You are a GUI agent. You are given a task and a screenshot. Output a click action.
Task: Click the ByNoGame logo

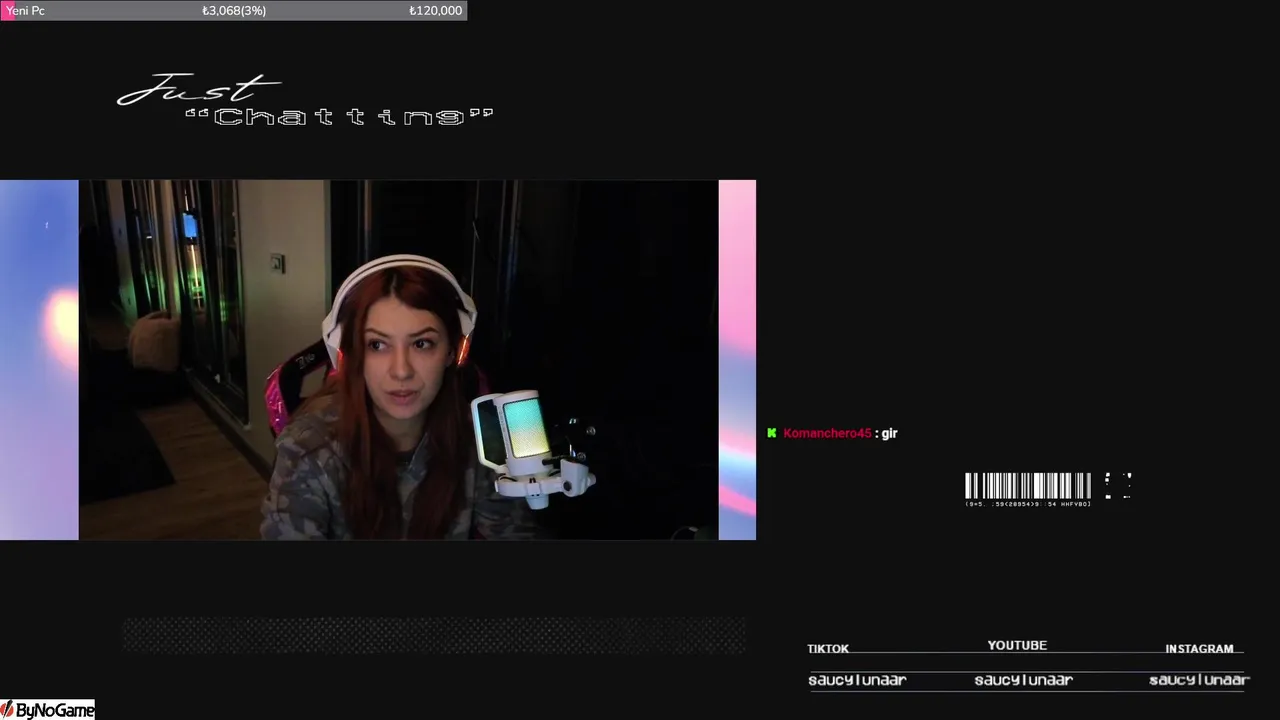click(48, 710)
